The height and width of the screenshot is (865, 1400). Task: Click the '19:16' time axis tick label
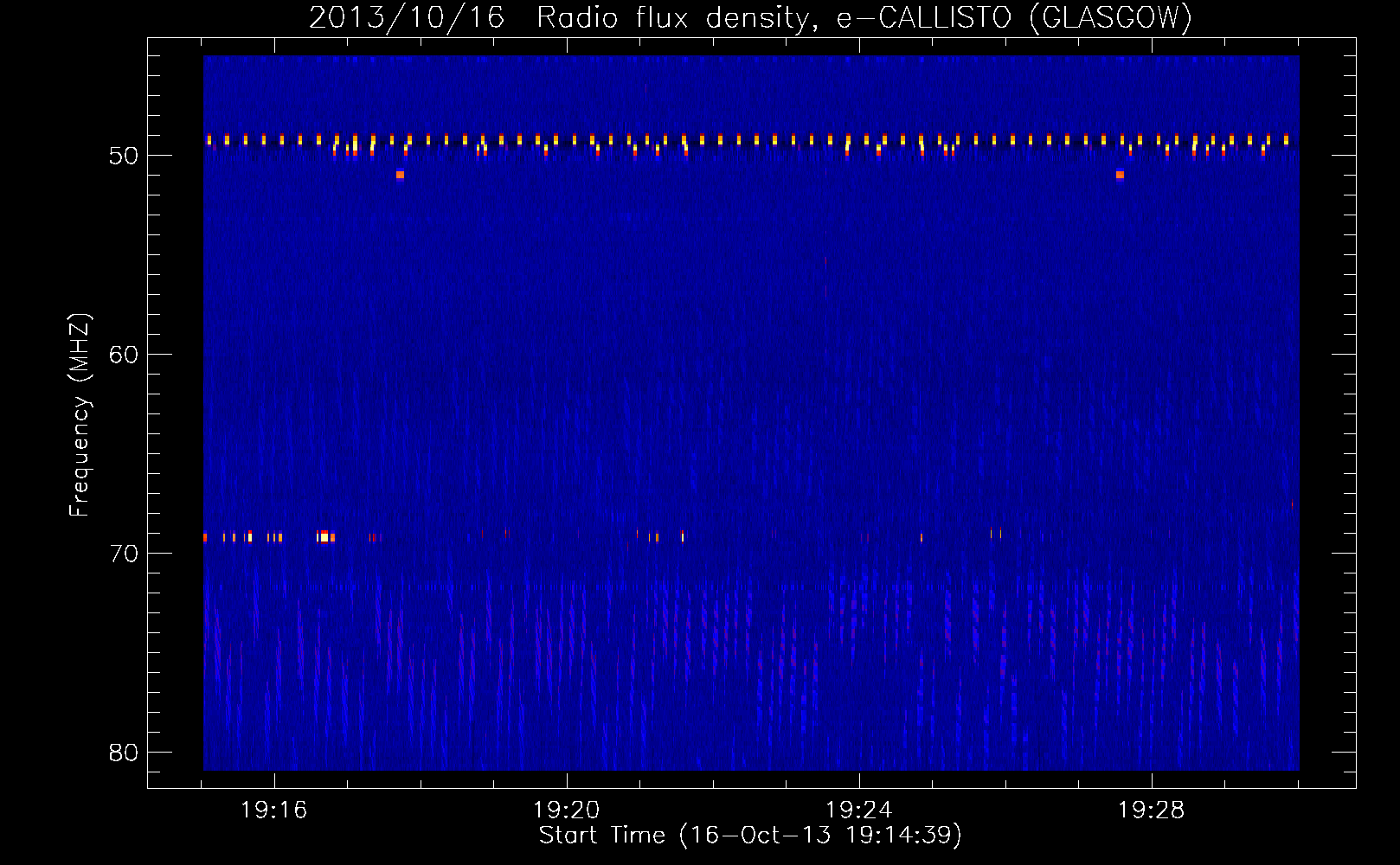pyautogui.click(x=273, y=811)
